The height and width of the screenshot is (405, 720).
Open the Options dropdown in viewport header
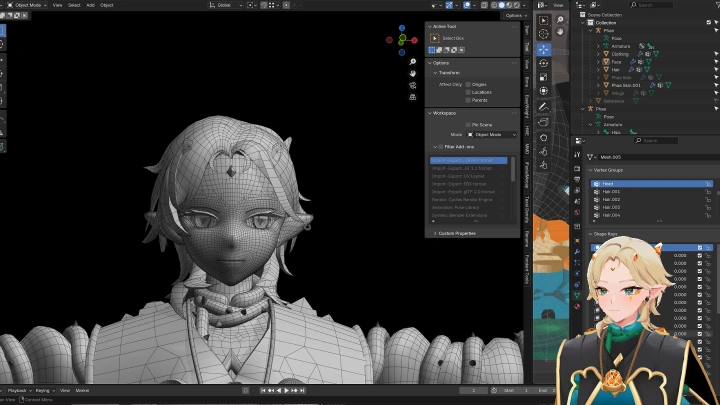[x=516, y=15]
